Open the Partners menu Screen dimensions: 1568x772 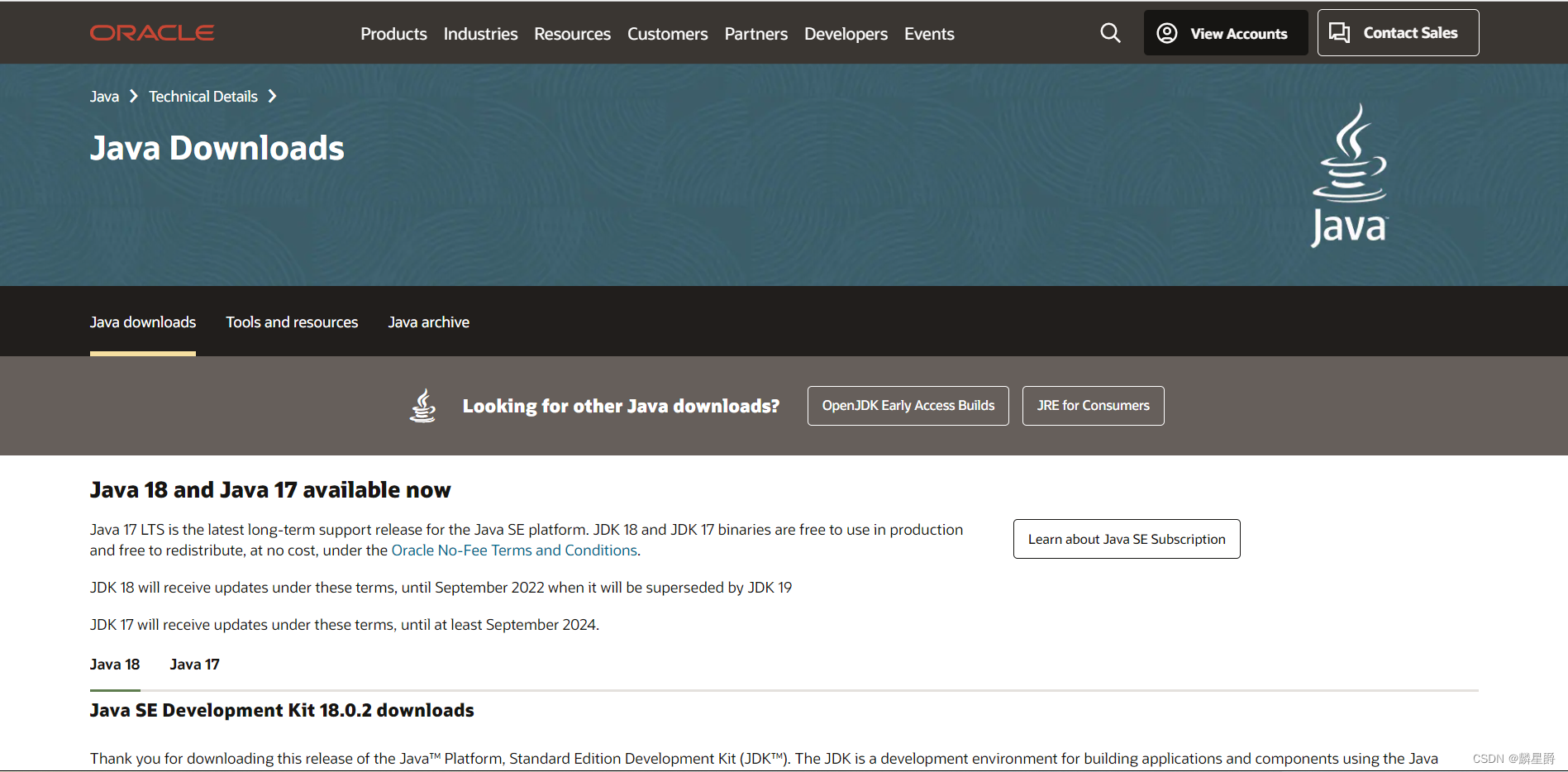pos(755,34)
